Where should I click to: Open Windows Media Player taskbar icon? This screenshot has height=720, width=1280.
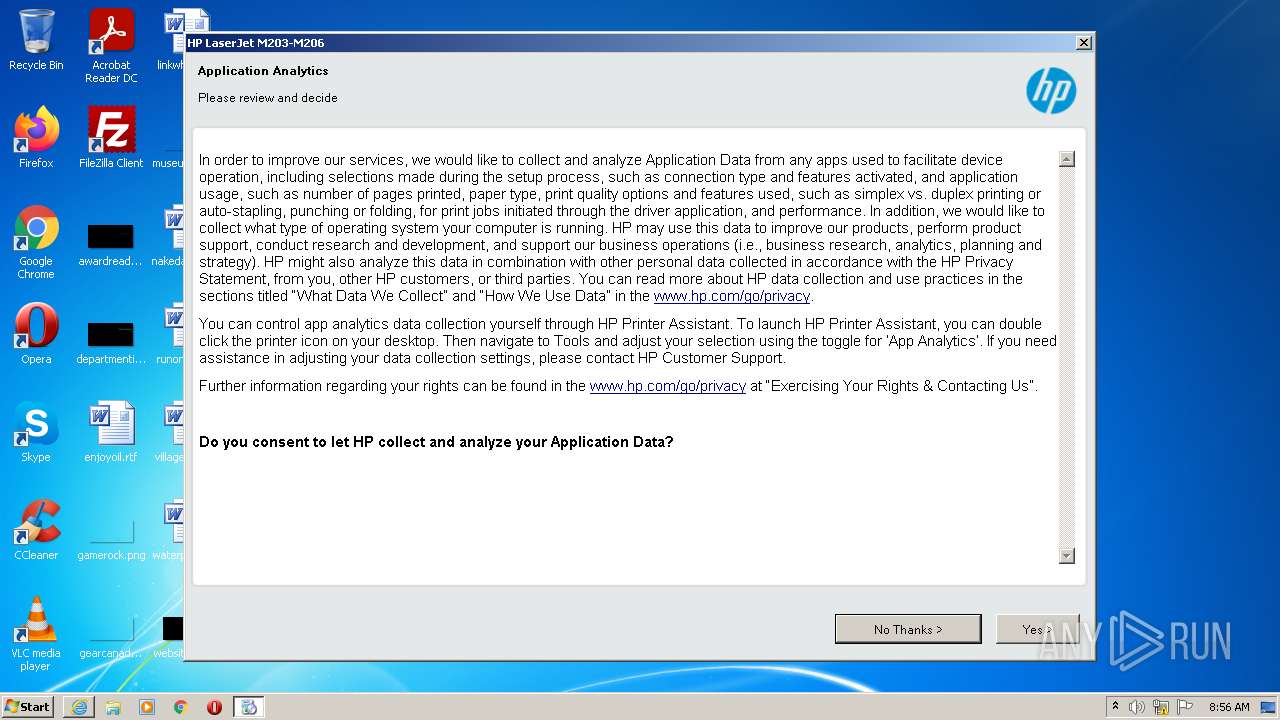pyautogui.click(x=147, y=707)
